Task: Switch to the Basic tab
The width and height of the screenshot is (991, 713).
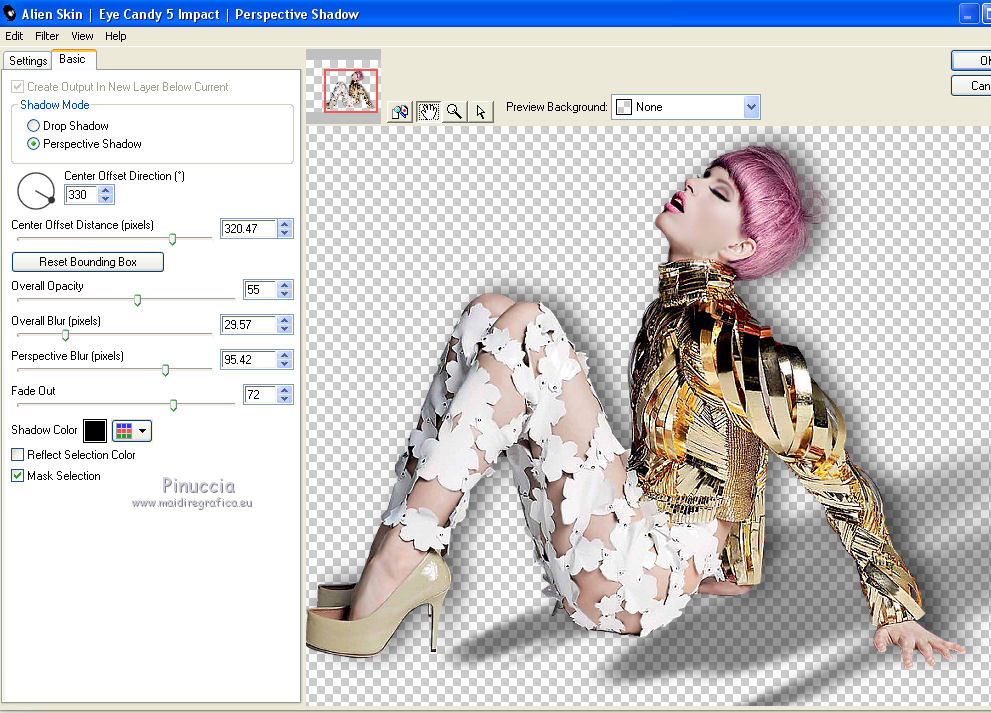Action: tap(73, 59)
